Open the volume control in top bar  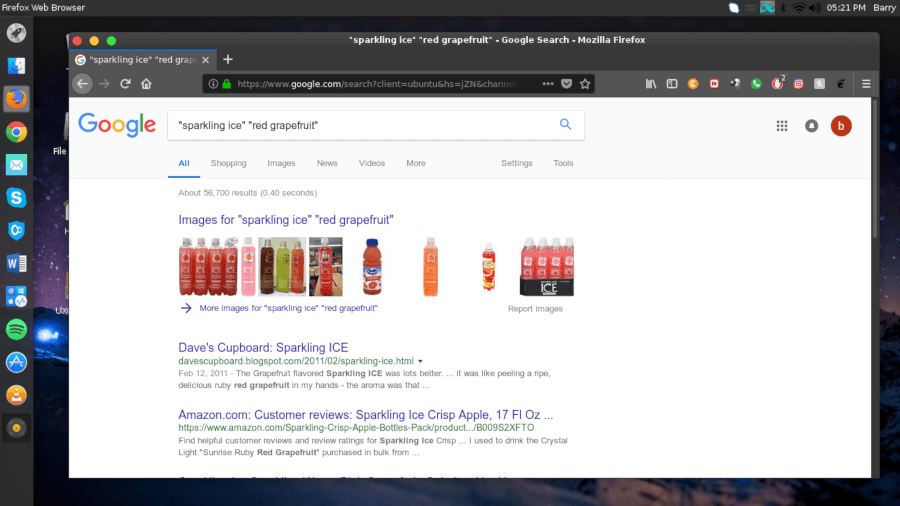(x=814, y=7)
